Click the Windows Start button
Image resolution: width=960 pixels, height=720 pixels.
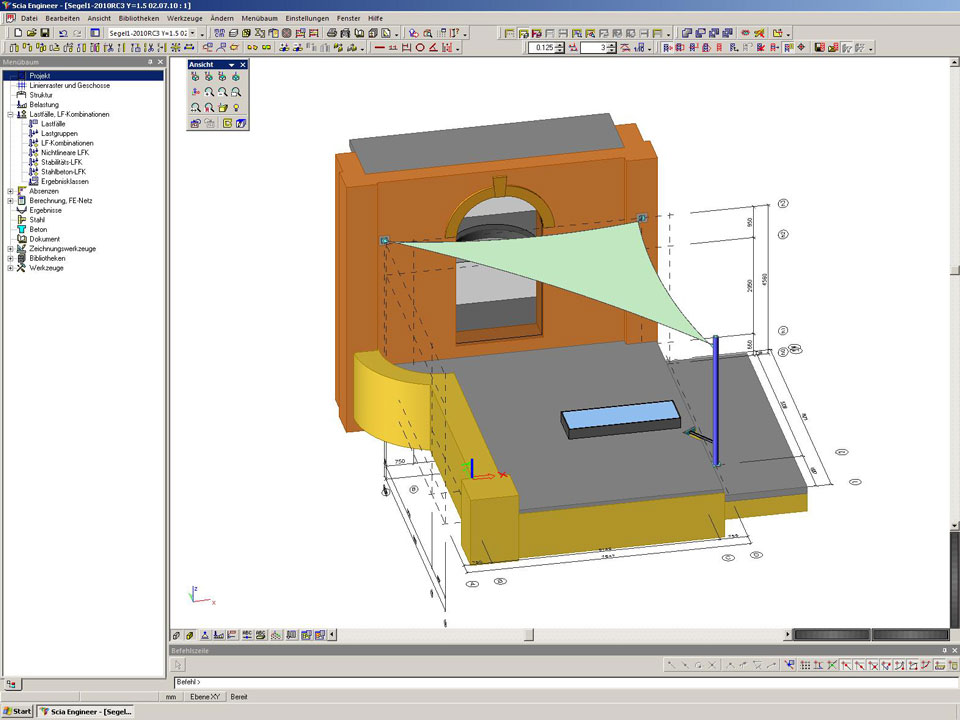click(17, 712)
